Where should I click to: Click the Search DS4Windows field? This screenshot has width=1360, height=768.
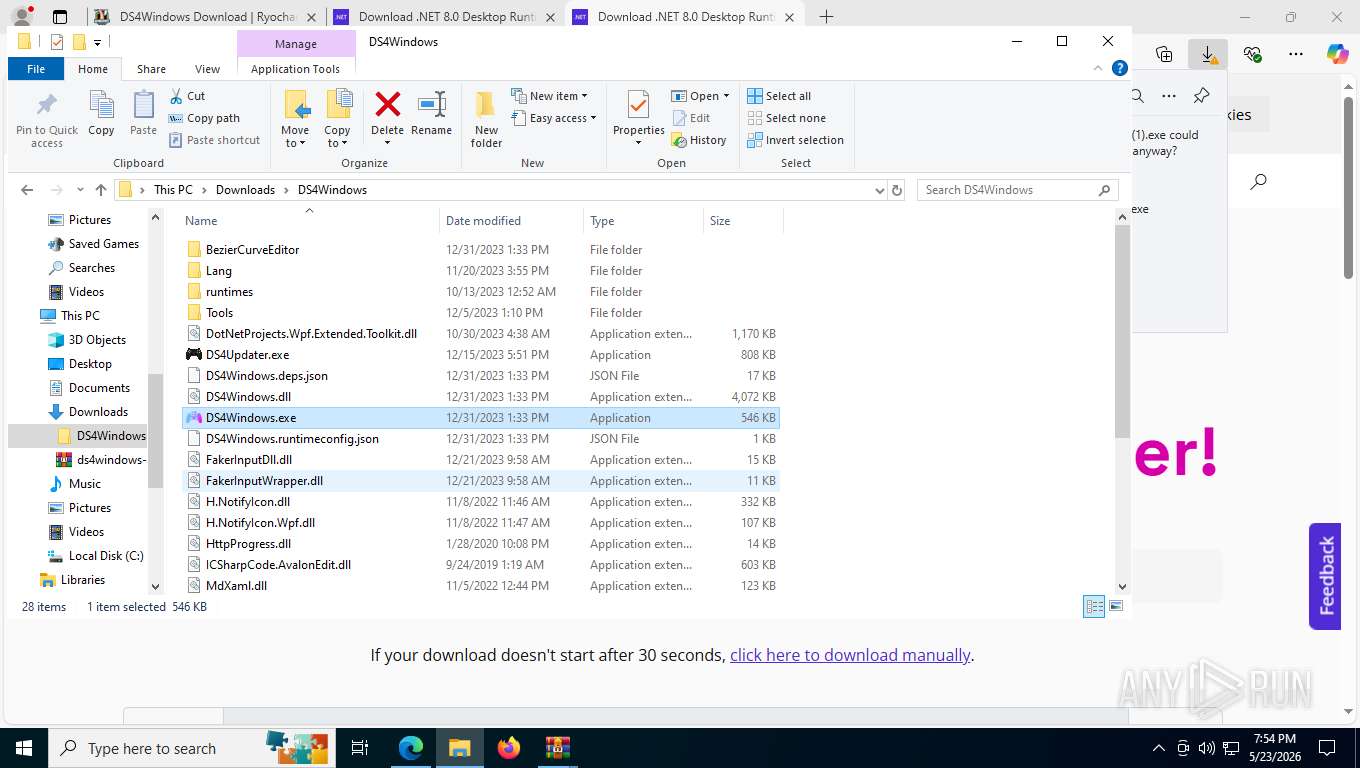coord(1017,190)
